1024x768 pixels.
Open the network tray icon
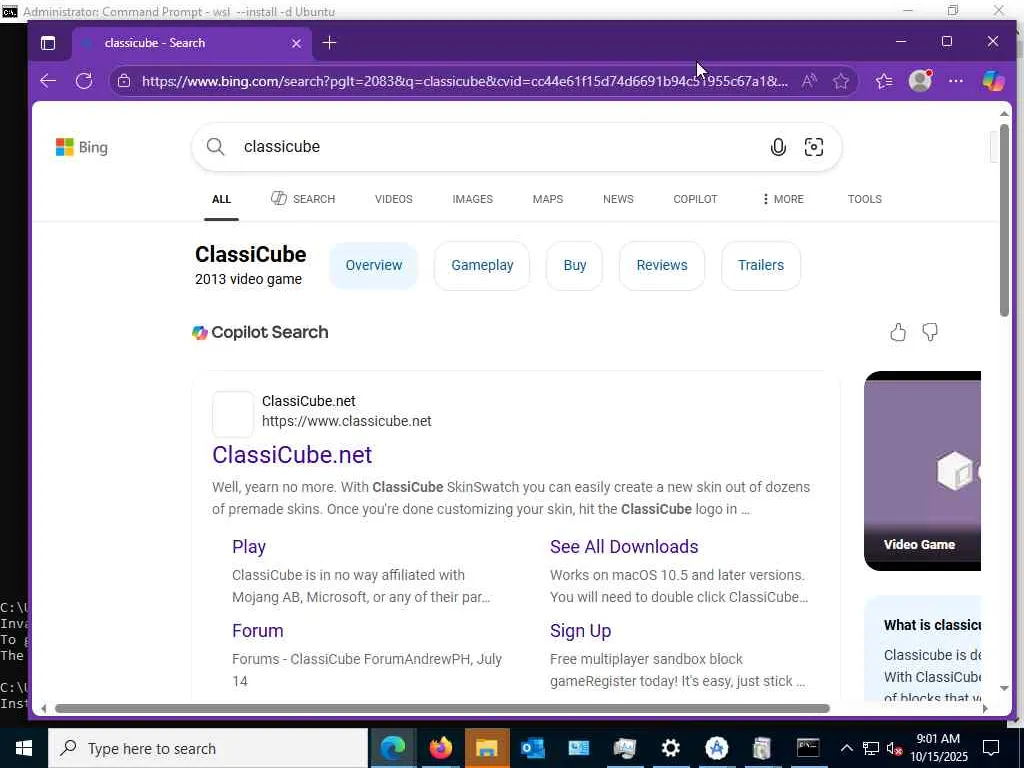pyautogui.click(x=871, y=748)
